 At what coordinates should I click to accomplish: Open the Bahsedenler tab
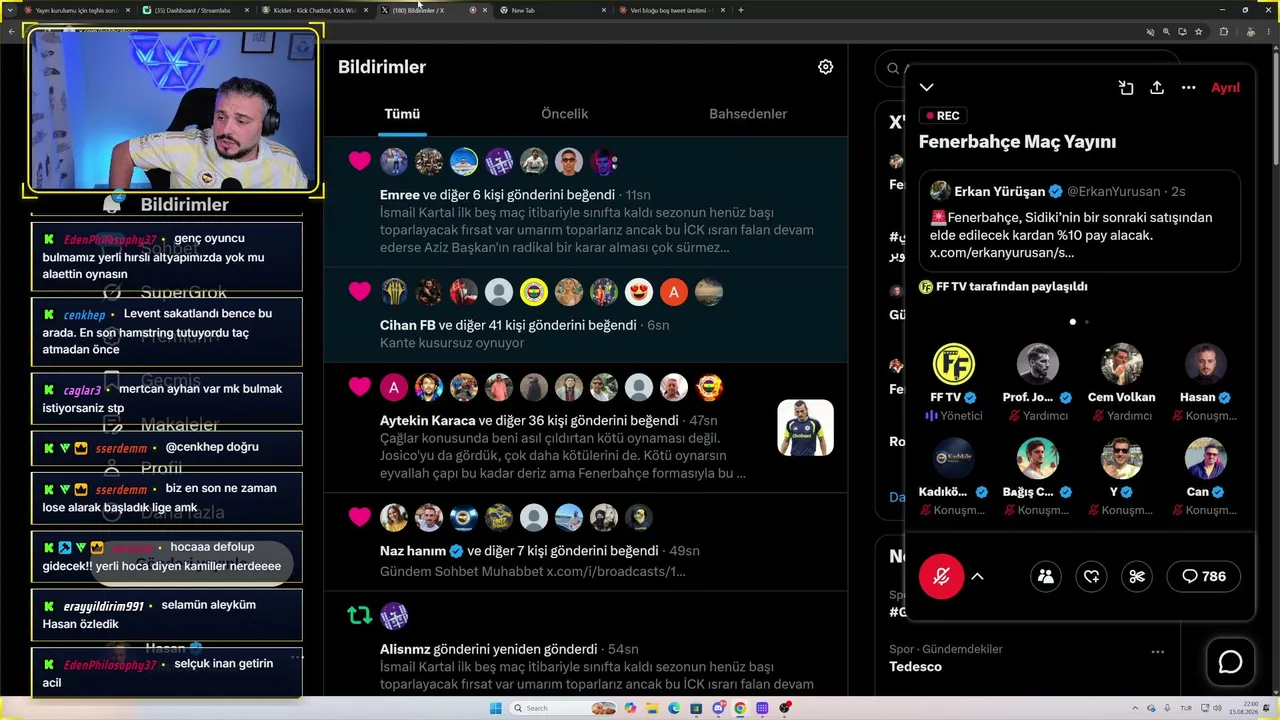pos(748,114)
